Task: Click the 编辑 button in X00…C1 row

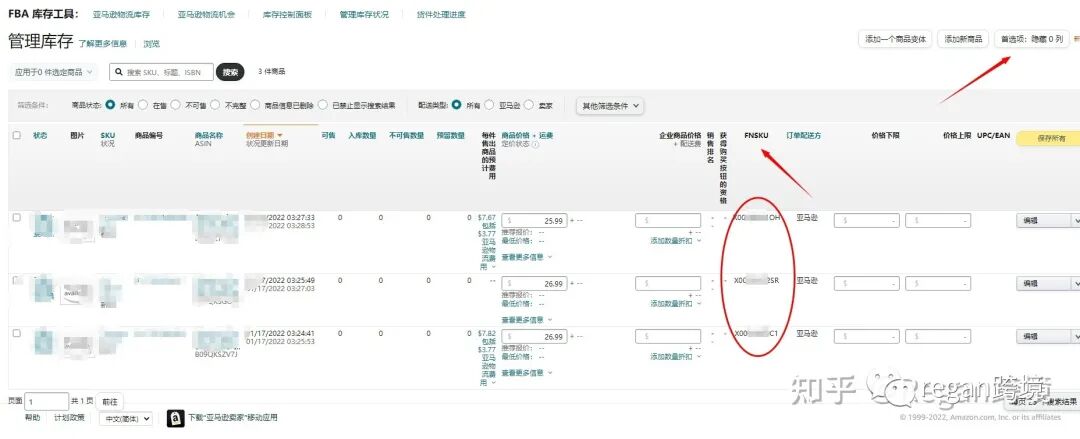Action: click(1042, 336)
